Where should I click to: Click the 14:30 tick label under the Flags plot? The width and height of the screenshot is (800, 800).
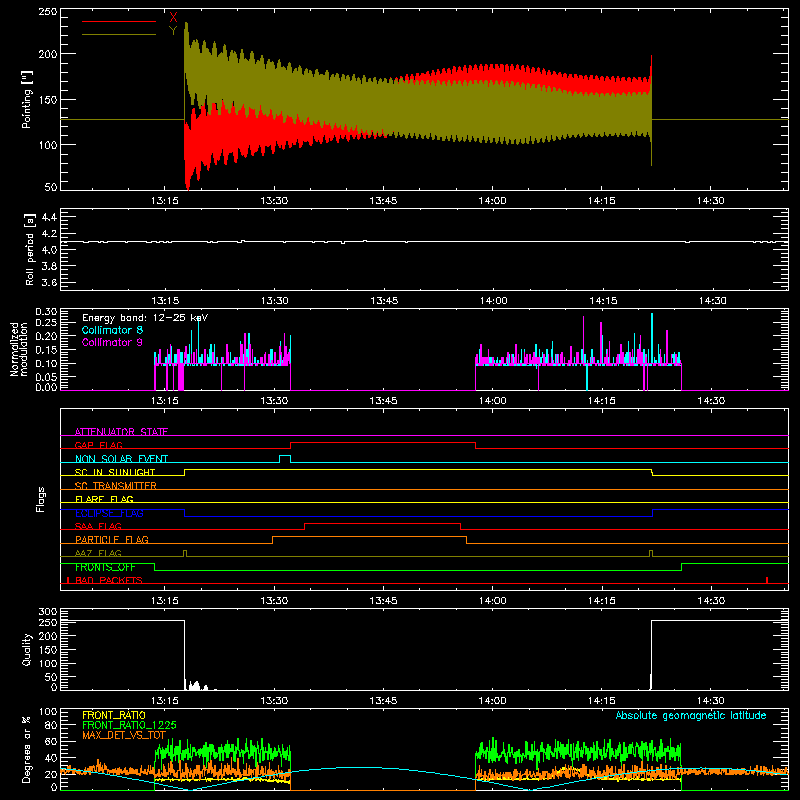(711, 601)
